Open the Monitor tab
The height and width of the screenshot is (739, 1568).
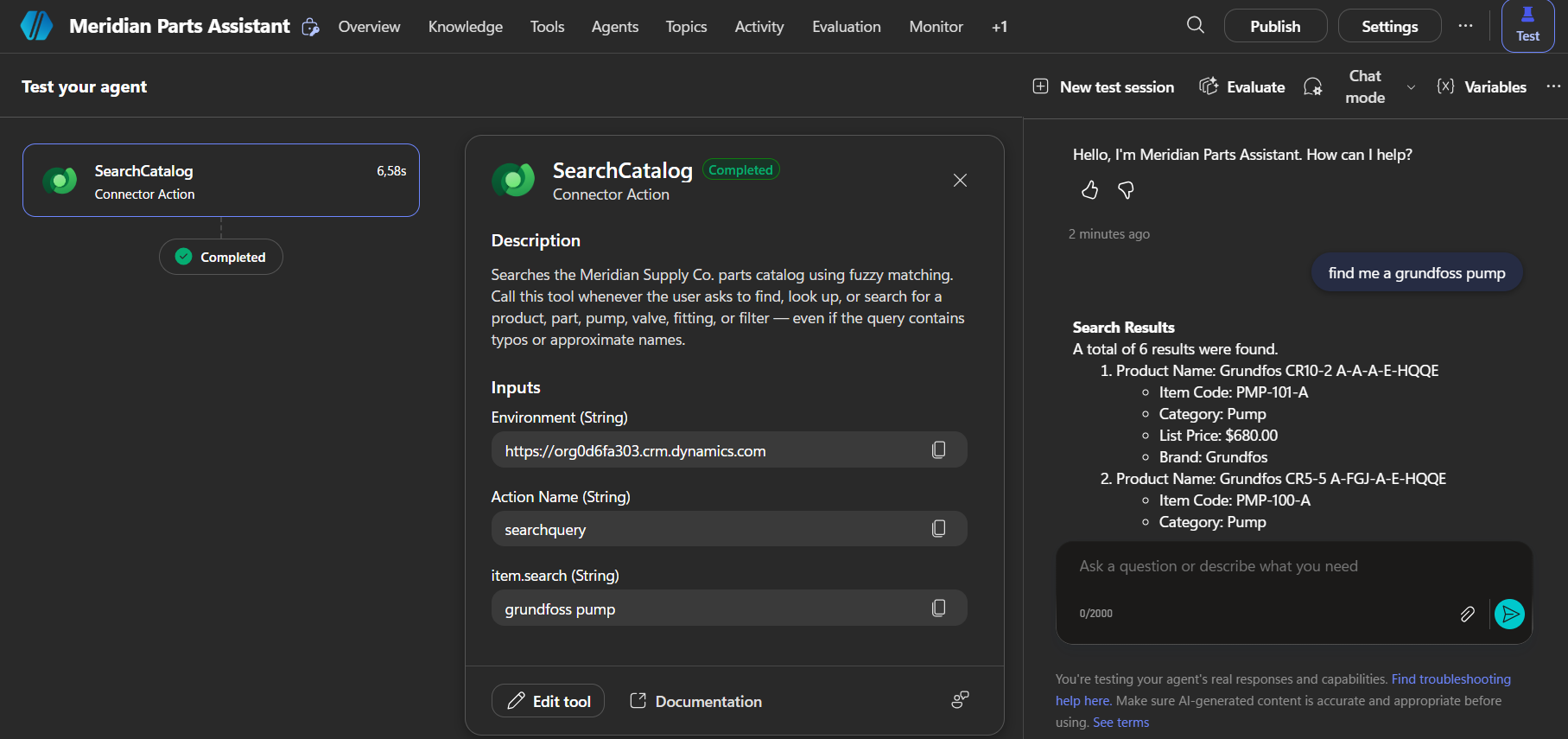(936, 27)
